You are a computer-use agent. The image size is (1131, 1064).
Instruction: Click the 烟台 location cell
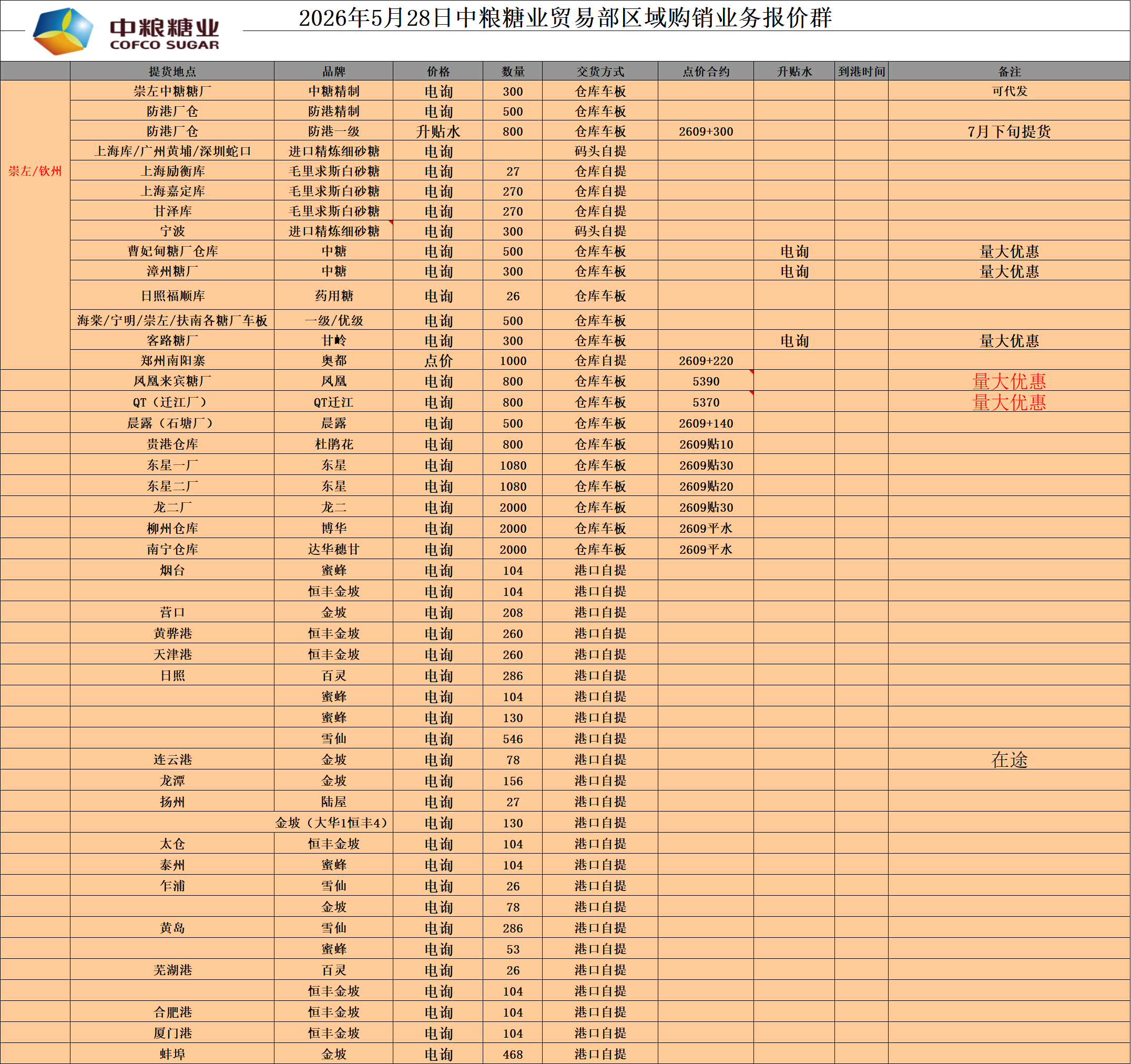tap(172, 570)
